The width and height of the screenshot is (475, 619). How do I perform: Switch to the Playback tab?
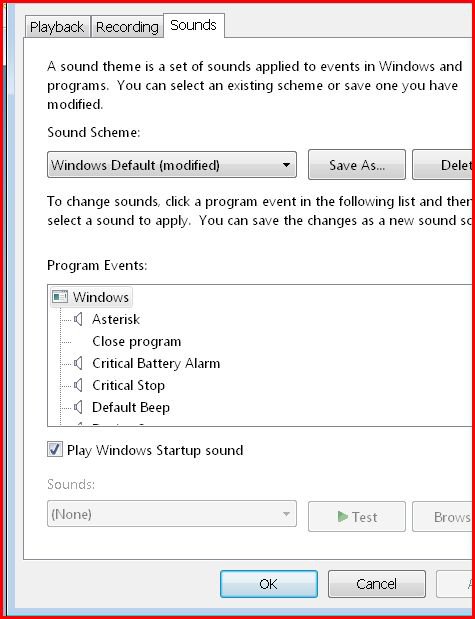pos(57,27)
